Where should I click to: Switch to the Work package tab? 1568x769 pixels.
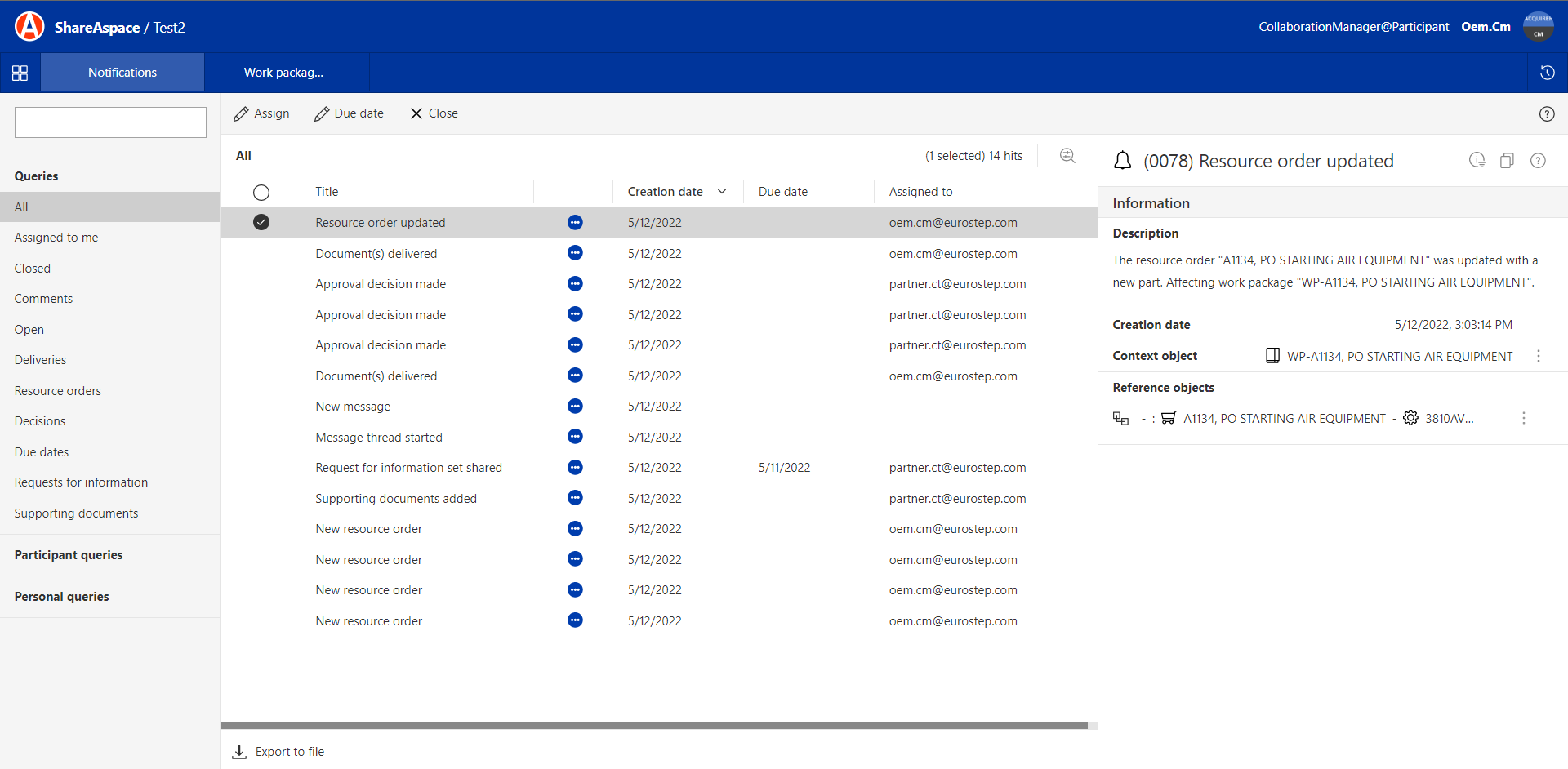[283, 73]
